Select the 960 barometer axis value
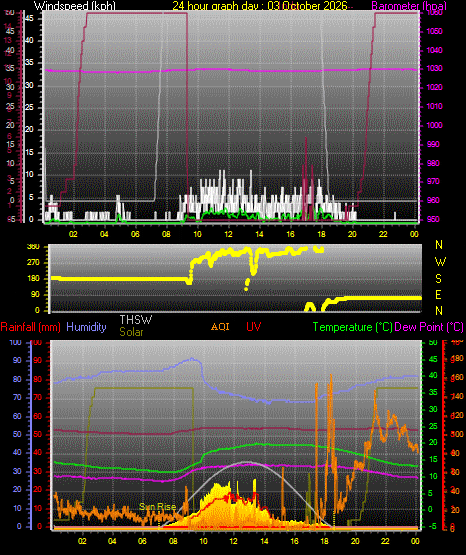The image size is (466, 555). coord(433,200)
